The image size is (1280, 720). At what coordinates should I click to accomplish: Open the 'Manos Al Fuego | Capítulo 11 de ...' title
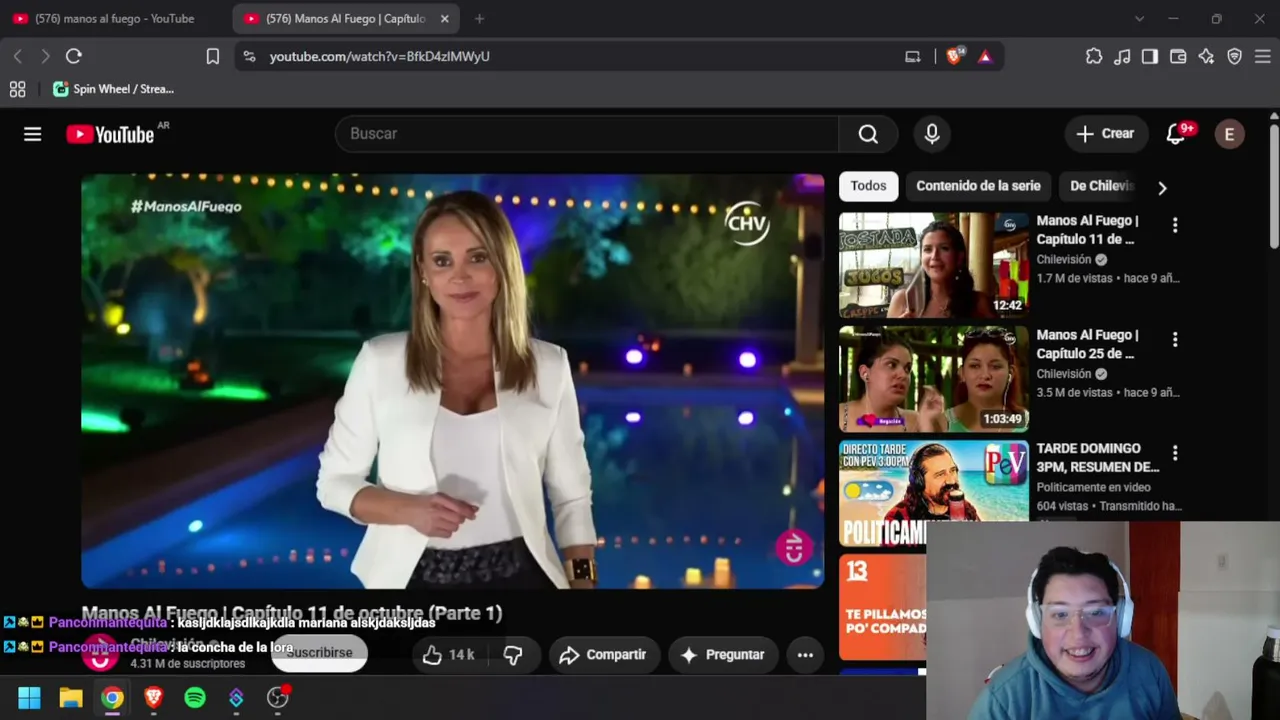pyautogui.click(x=1088, y=230)
